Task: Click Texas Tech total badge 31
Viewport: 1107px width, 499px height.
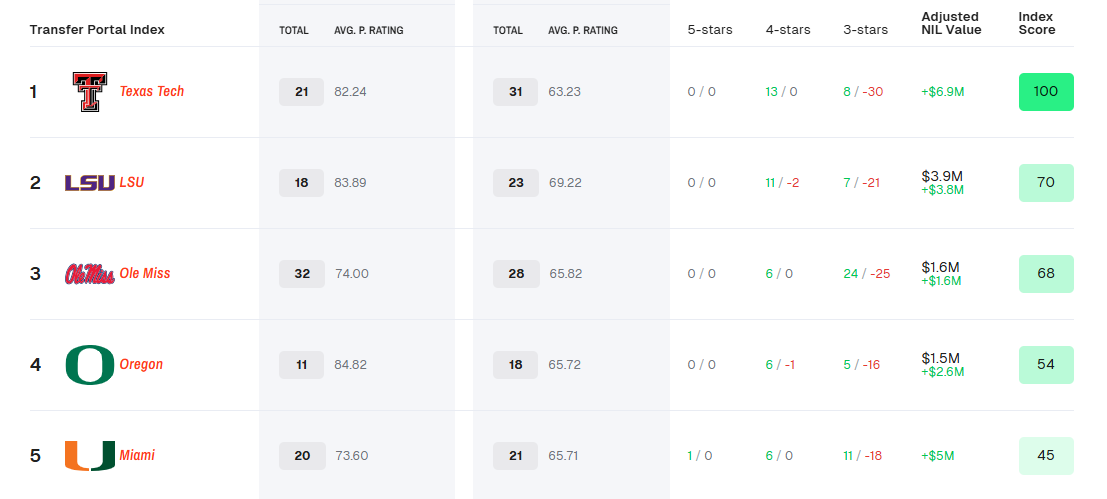Action: point(515,92)
